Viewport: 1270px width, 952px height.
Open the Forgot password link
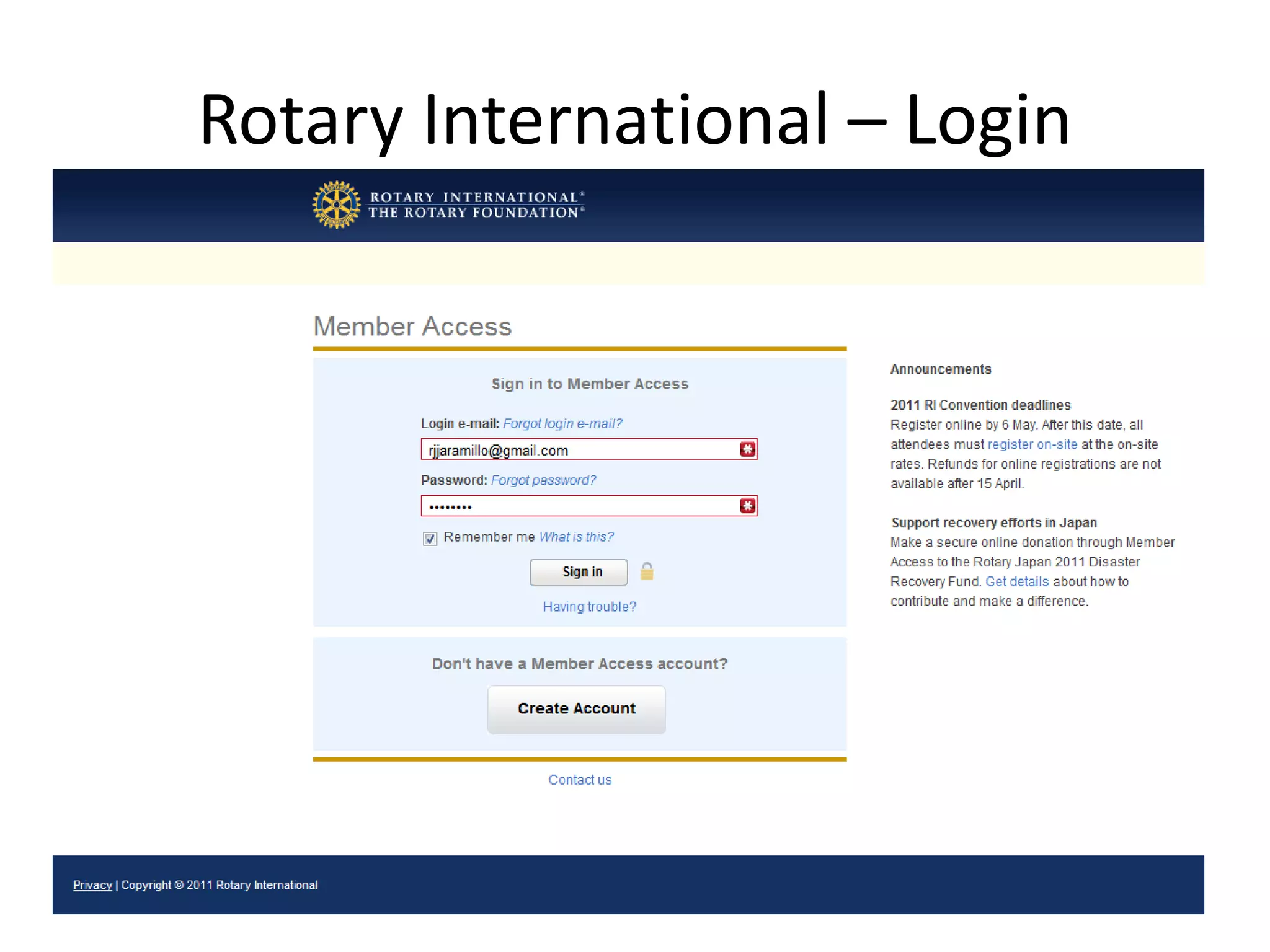(x=543, y=480)
